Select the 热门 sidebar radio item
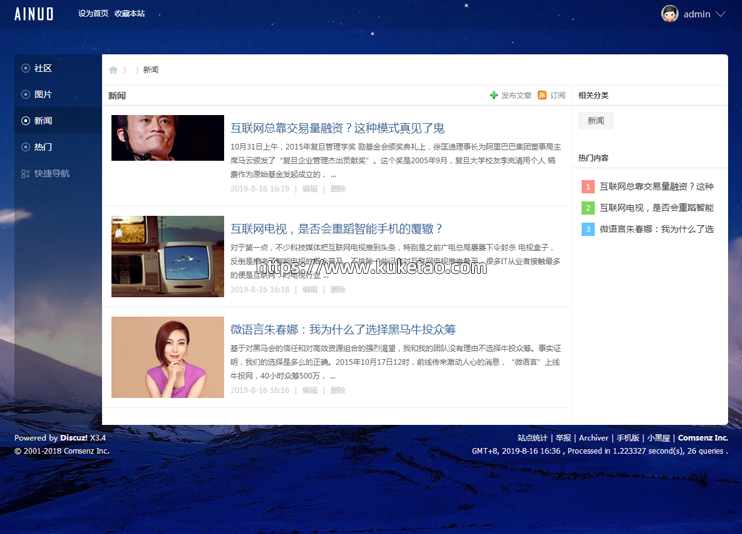 pos(25,147)
